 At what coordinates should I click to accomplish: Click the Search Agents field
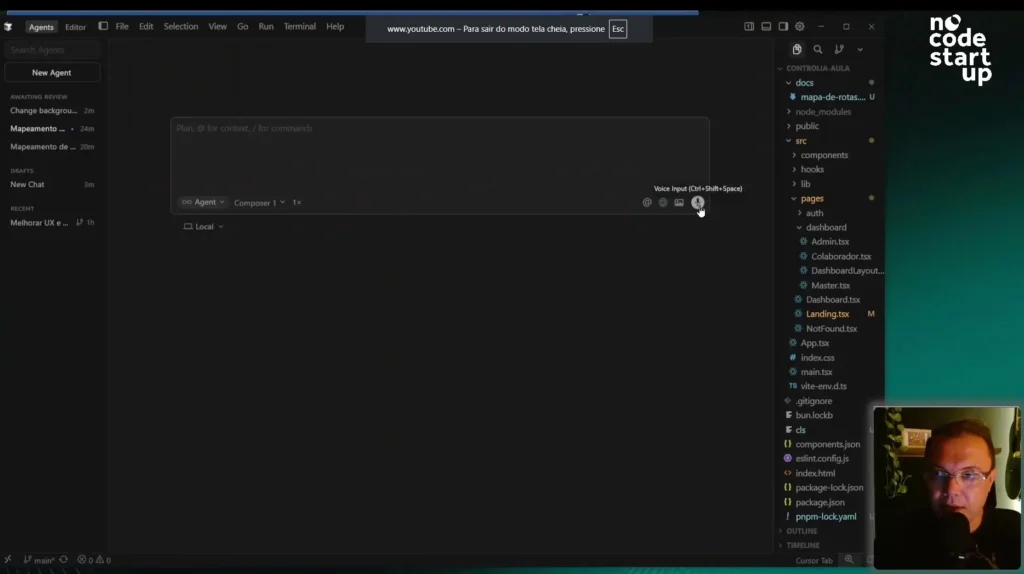point(52,50)
